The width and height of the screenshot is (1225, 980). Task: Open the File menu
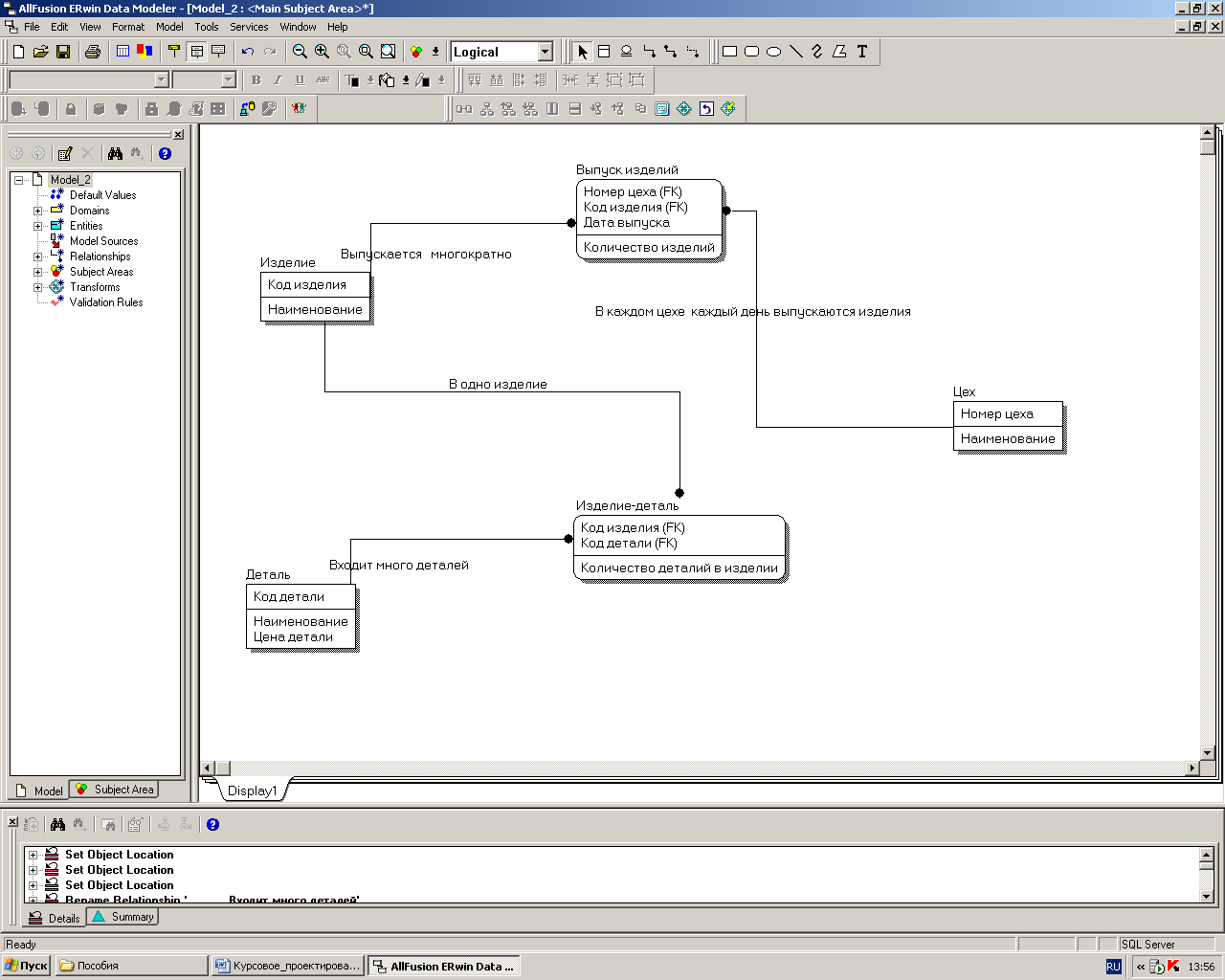point(32,27)
